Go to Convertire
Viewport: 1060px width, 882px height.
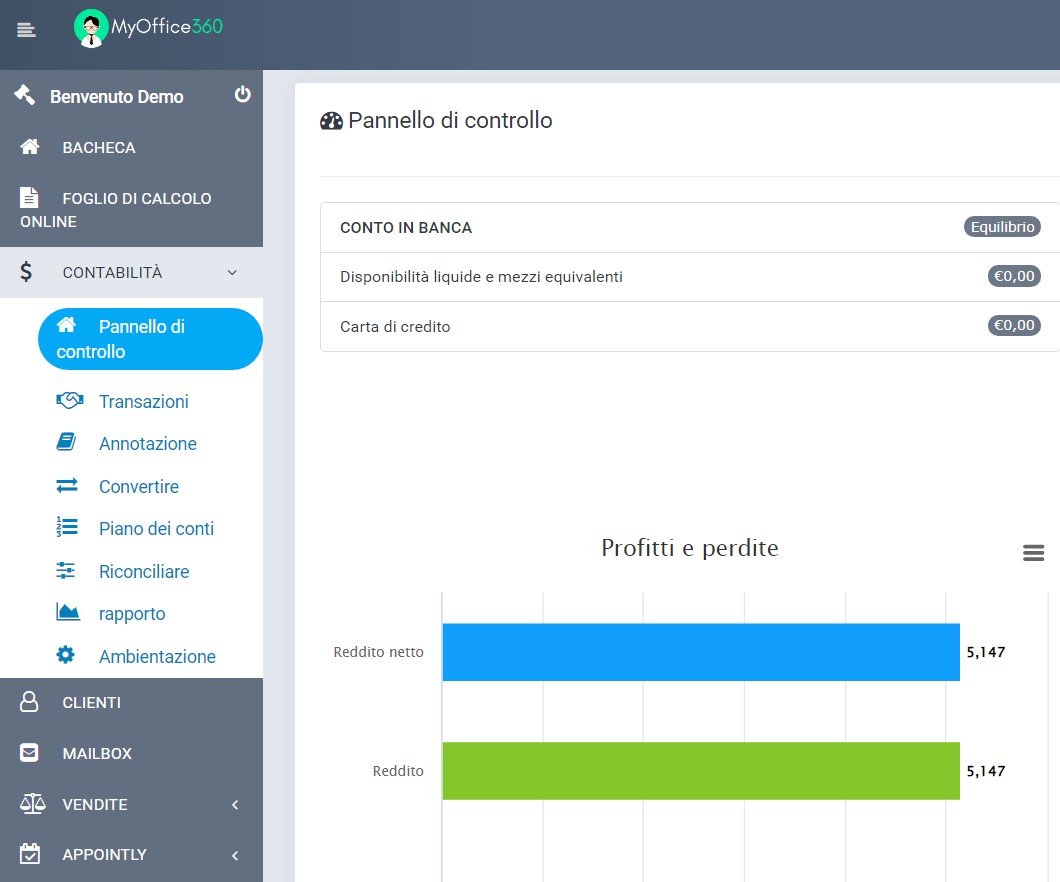[139, 487]
